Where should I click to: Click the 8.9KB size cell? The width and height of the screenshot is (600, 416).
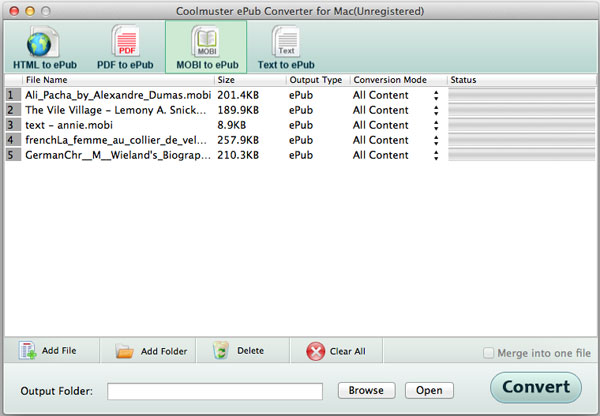(x=232, y=125)
